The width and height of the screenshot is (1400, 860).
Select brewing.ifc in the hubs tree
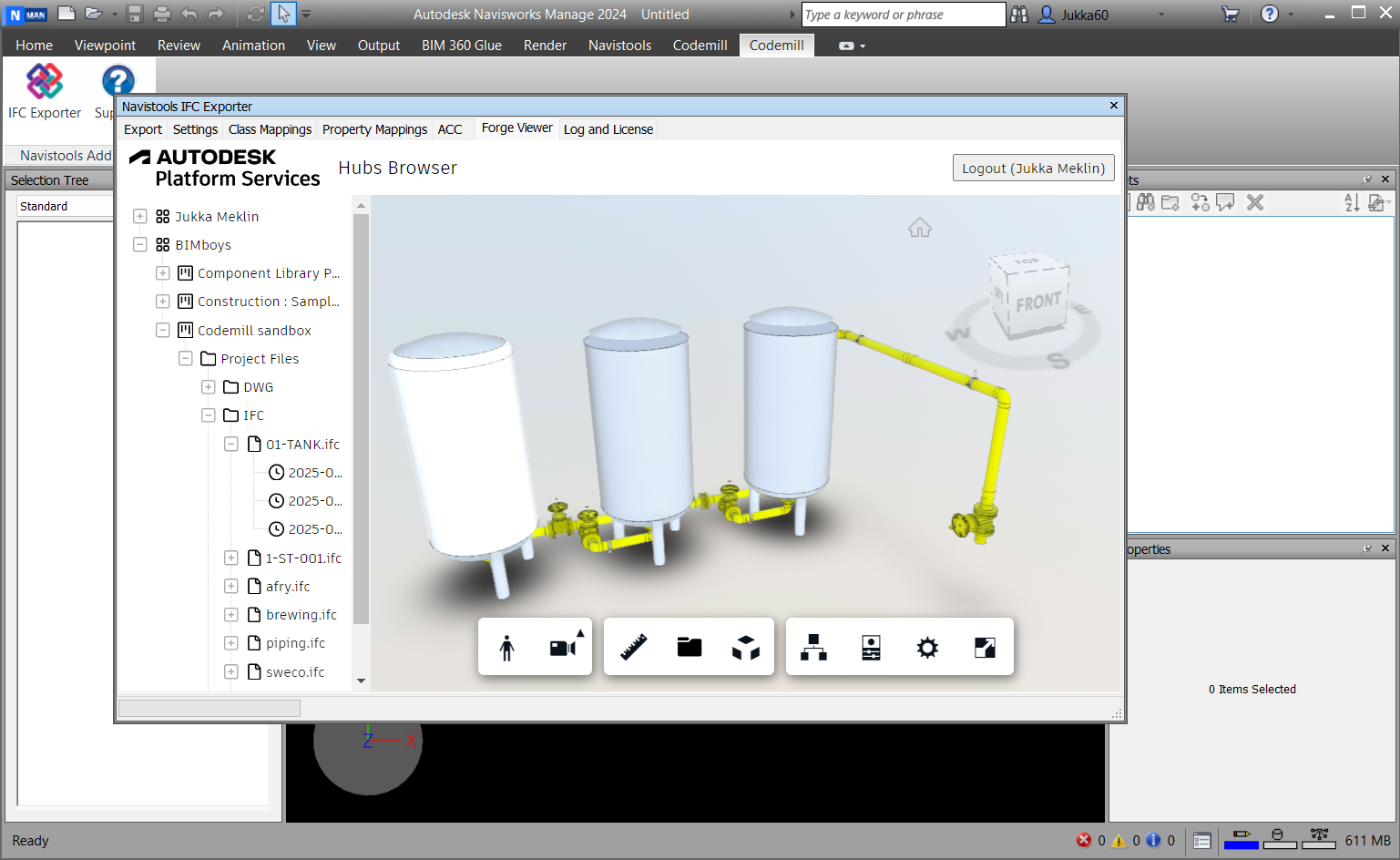click(x=301, y=615)
